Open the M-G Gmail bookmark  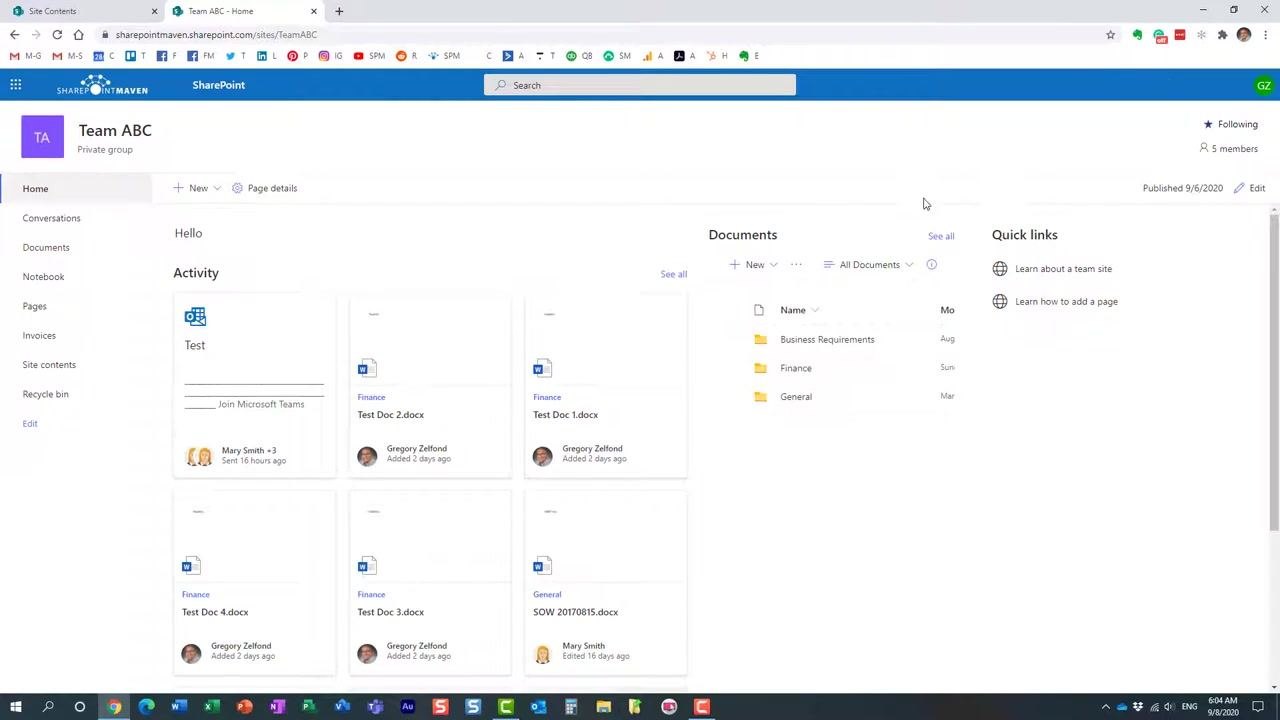pyautogui.click(x=26, y=56)
